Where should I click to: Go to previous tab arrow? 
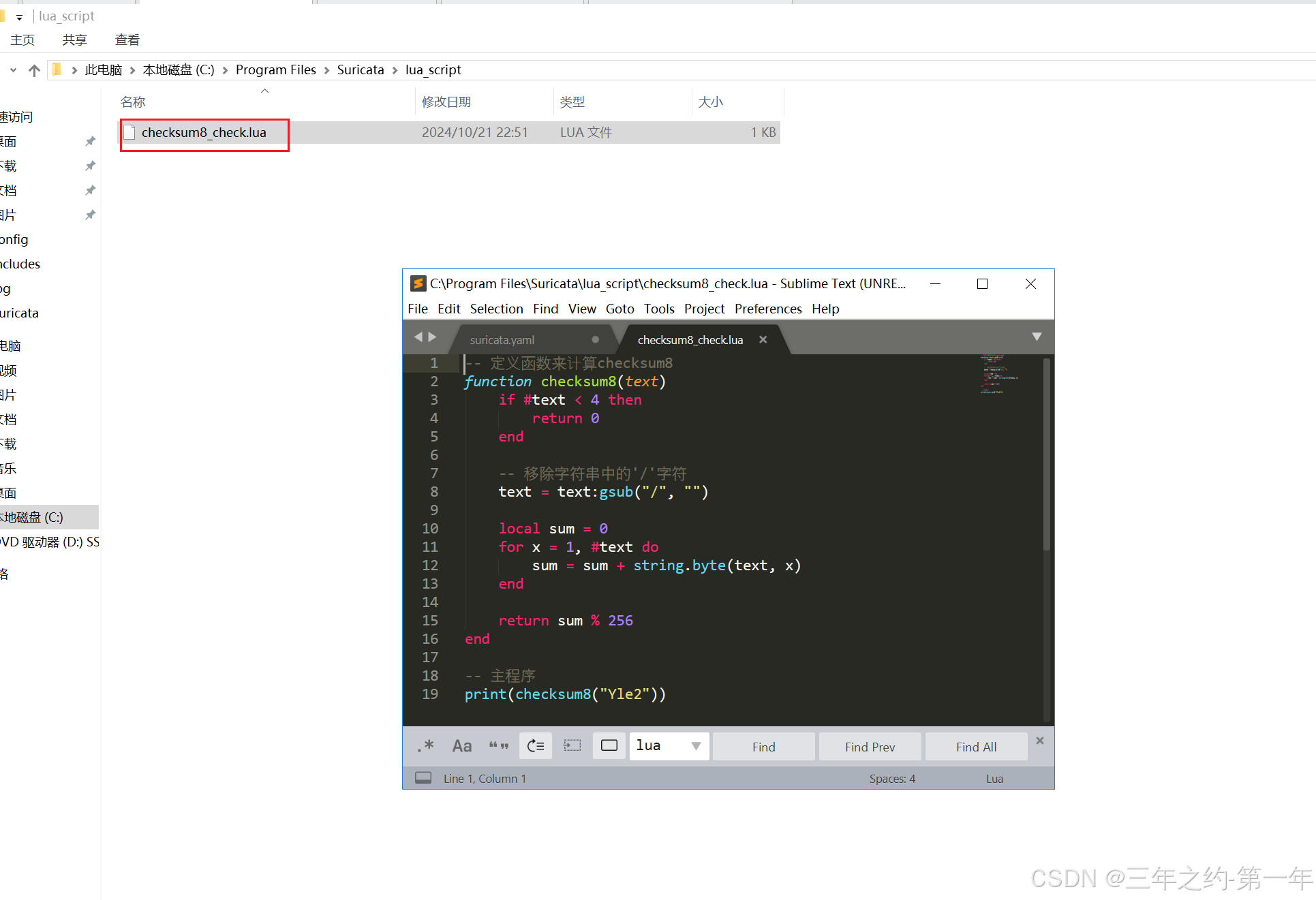(418, 337)
